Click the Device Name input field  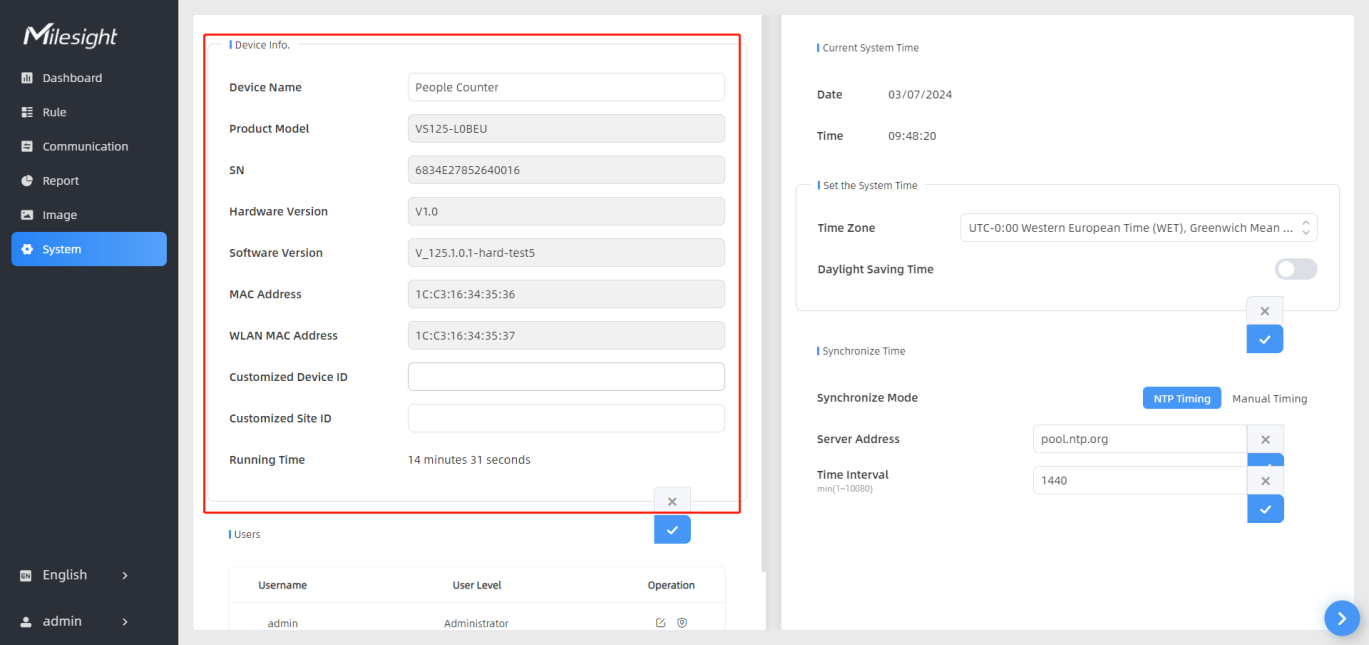click(566, 87)
